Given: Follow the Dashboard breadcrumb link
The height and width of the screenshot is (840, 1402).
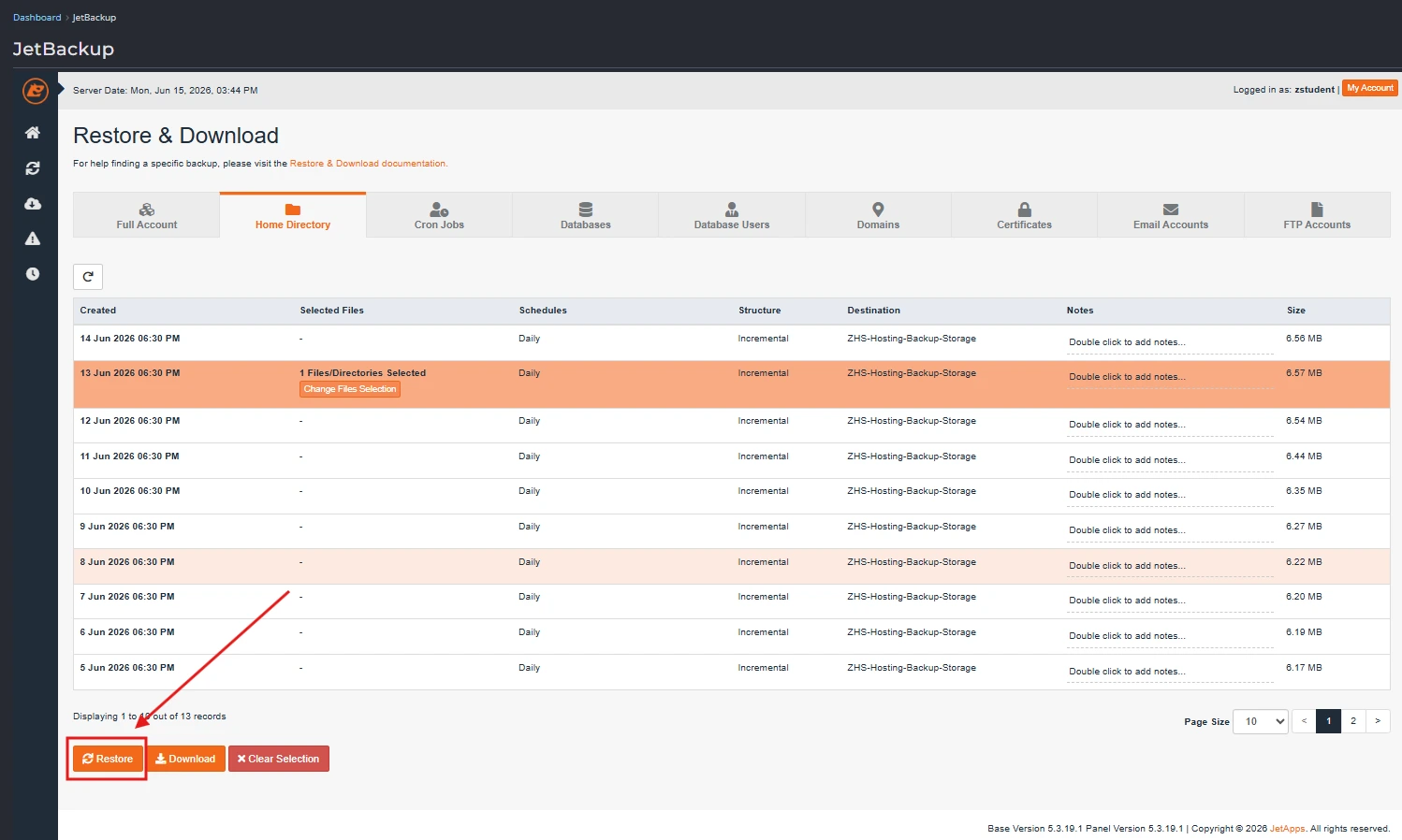Looking at the screenshot, I should click(x=37, y=18).
